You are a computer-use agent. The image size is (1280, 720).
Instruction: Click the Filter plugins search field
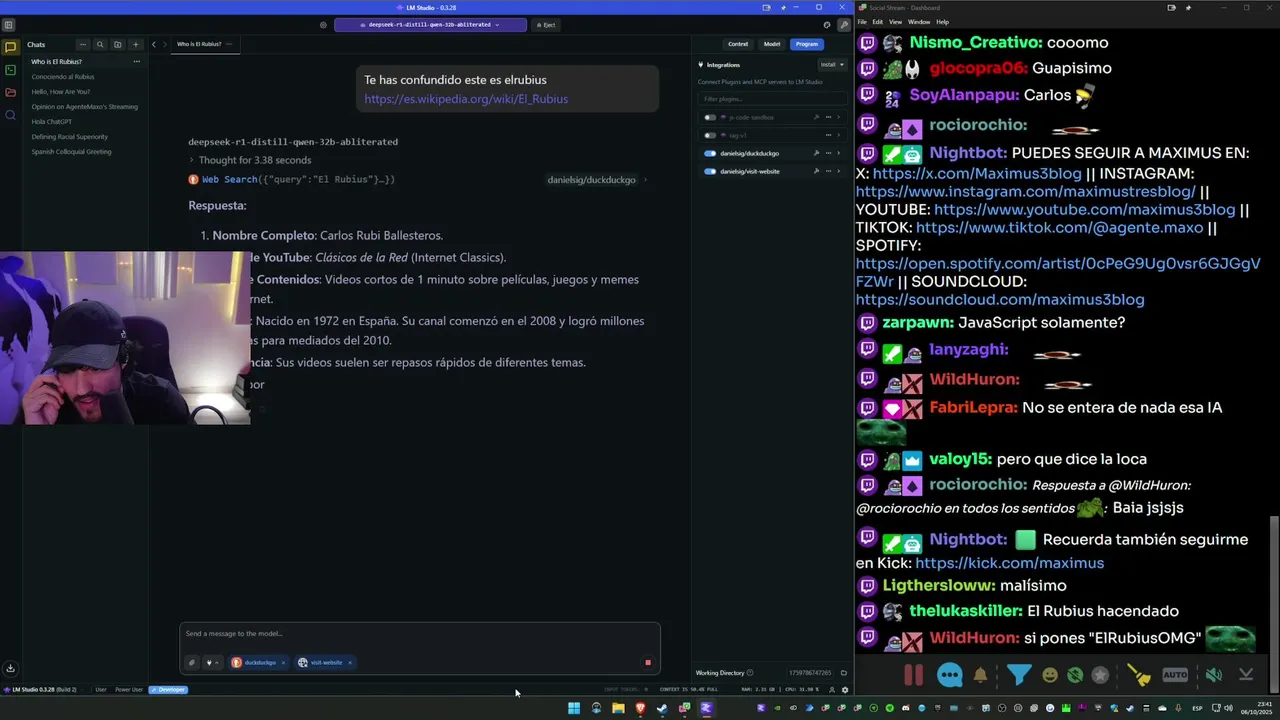pyautogui.click(x=772, y=99)
